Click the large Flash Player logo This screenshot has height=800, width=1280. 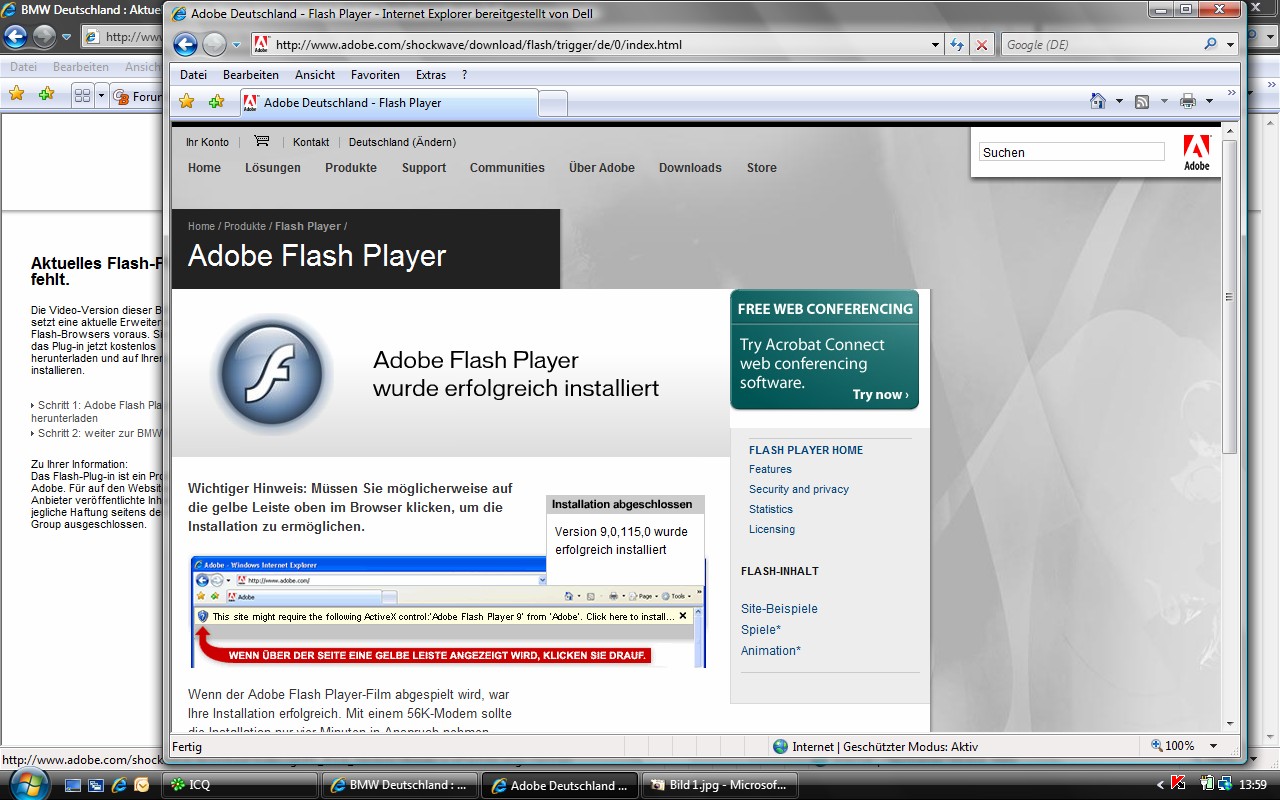271,372
